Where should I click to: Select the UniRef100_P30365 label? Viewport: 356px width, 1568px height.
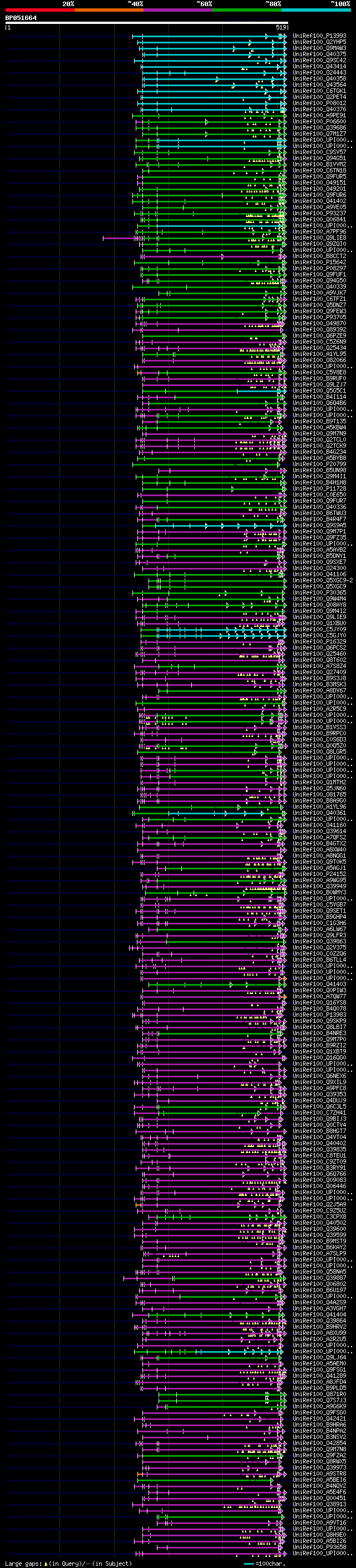click(x=319, y=593)
